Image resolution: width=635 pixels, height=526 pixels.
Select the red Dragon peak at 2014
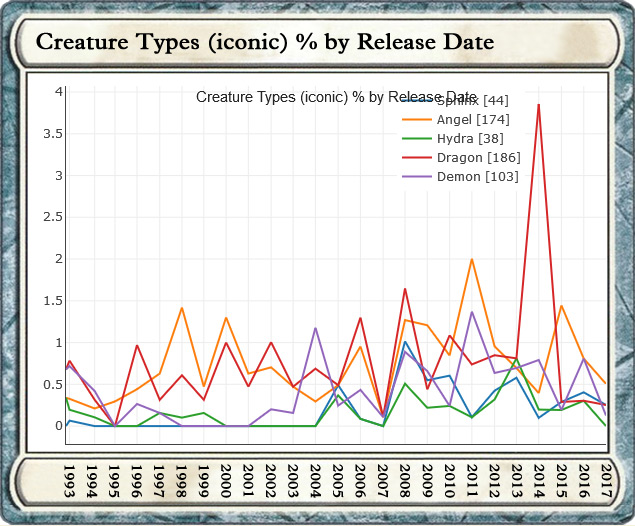(539, 105)
